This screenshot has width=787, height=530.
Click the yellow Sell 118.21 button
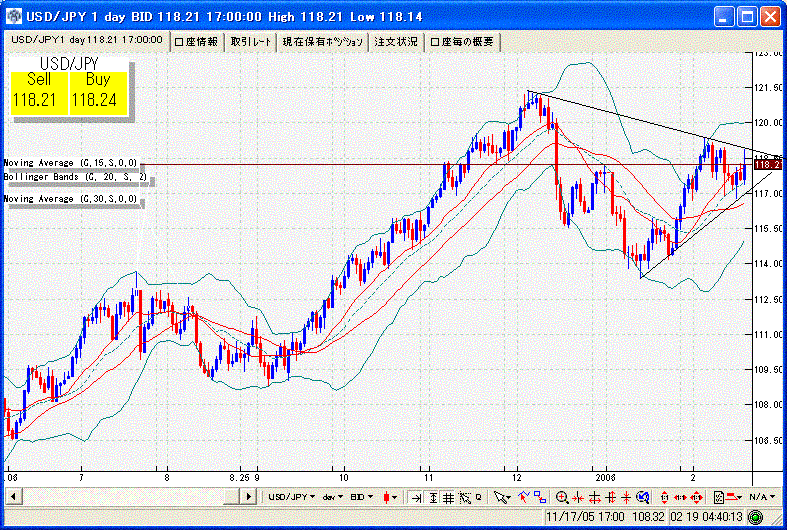[x=39, y=92]
